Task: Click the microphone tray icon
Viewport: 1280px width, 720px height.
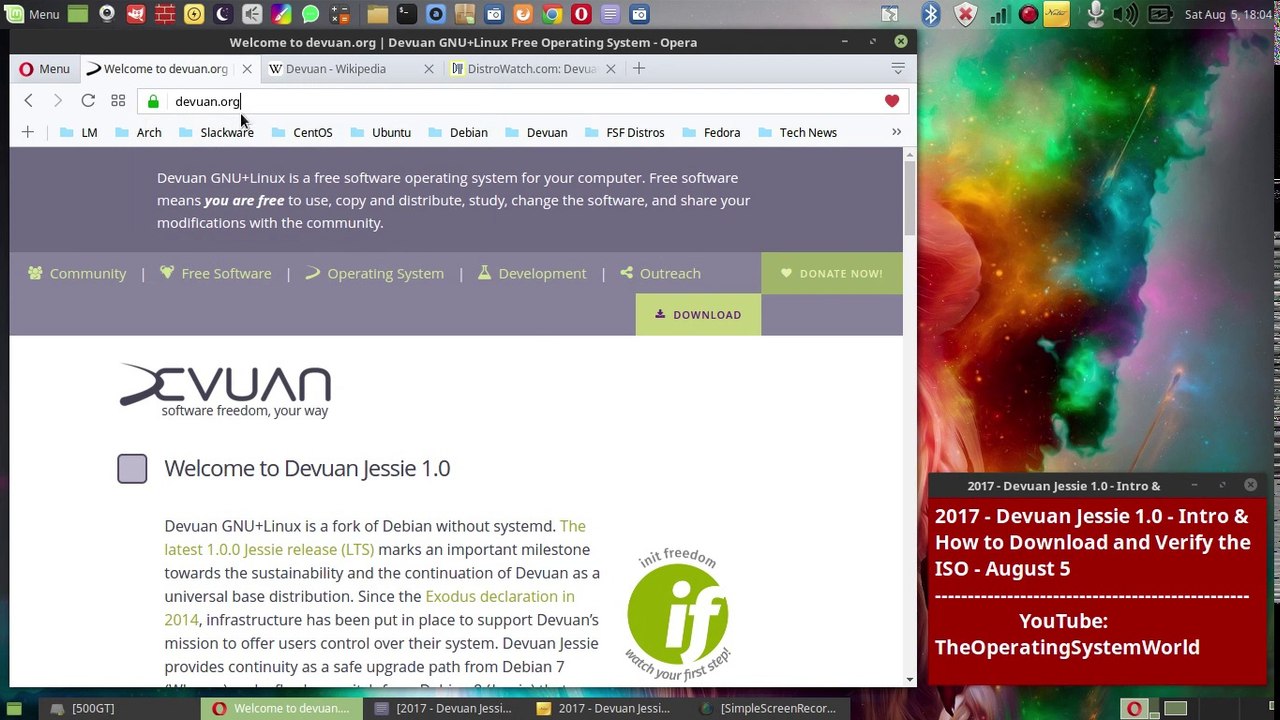Action: point(1096,14)
